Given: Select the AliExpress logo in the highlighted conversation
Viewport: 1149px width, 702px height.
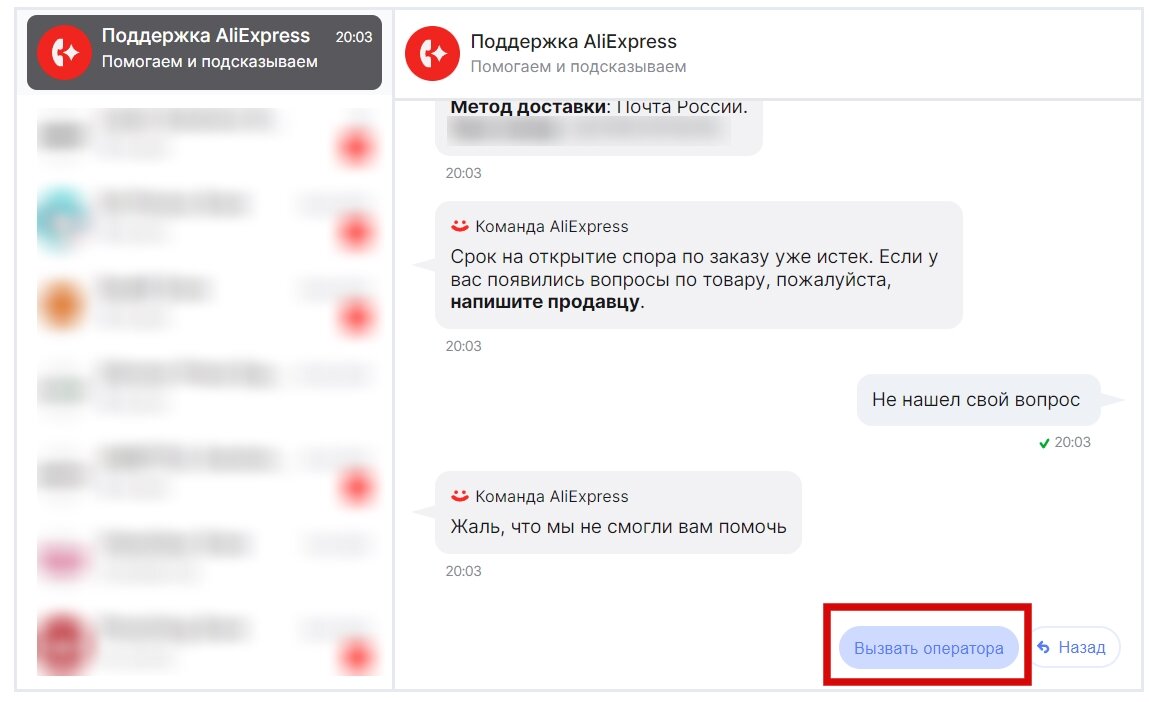Looking at the screenshot, I should click(64, 52).
